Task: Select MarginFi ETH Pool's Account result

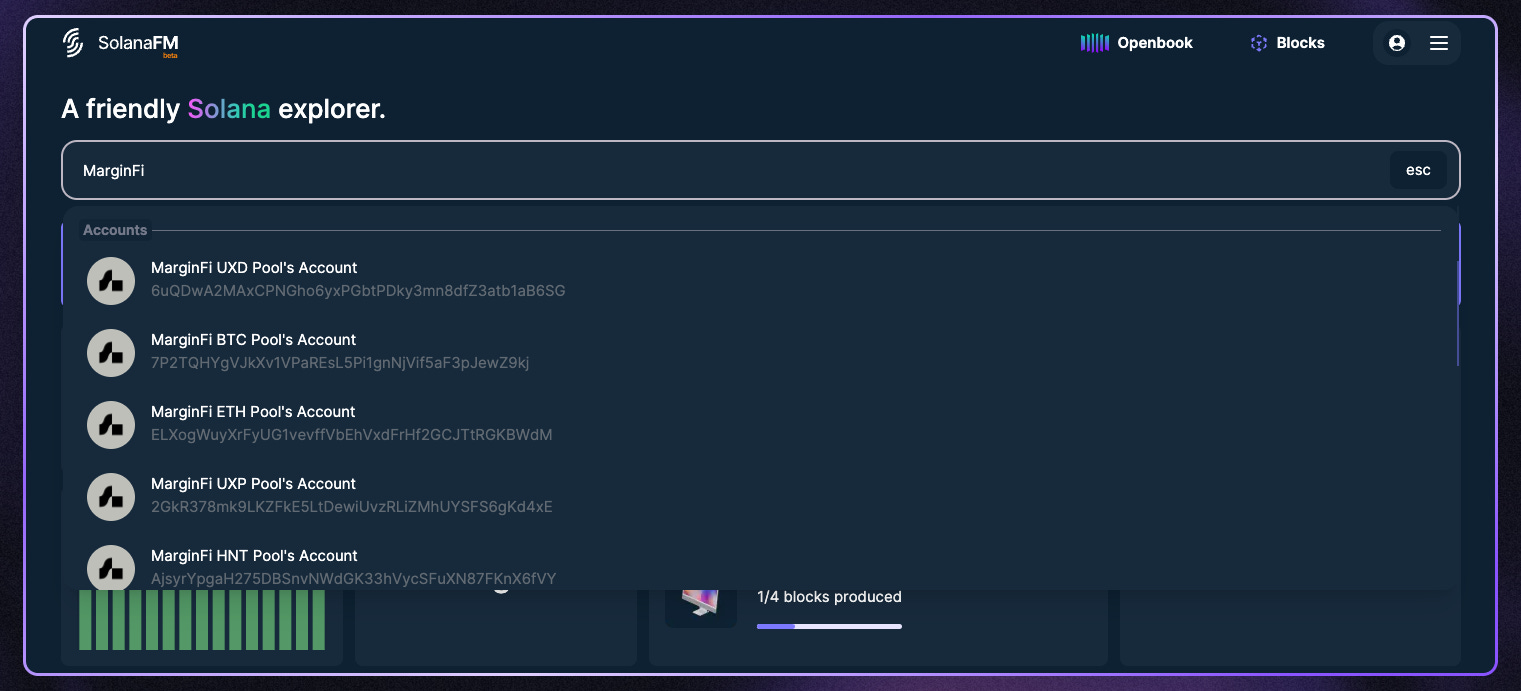Action: [x=760, y=424]
